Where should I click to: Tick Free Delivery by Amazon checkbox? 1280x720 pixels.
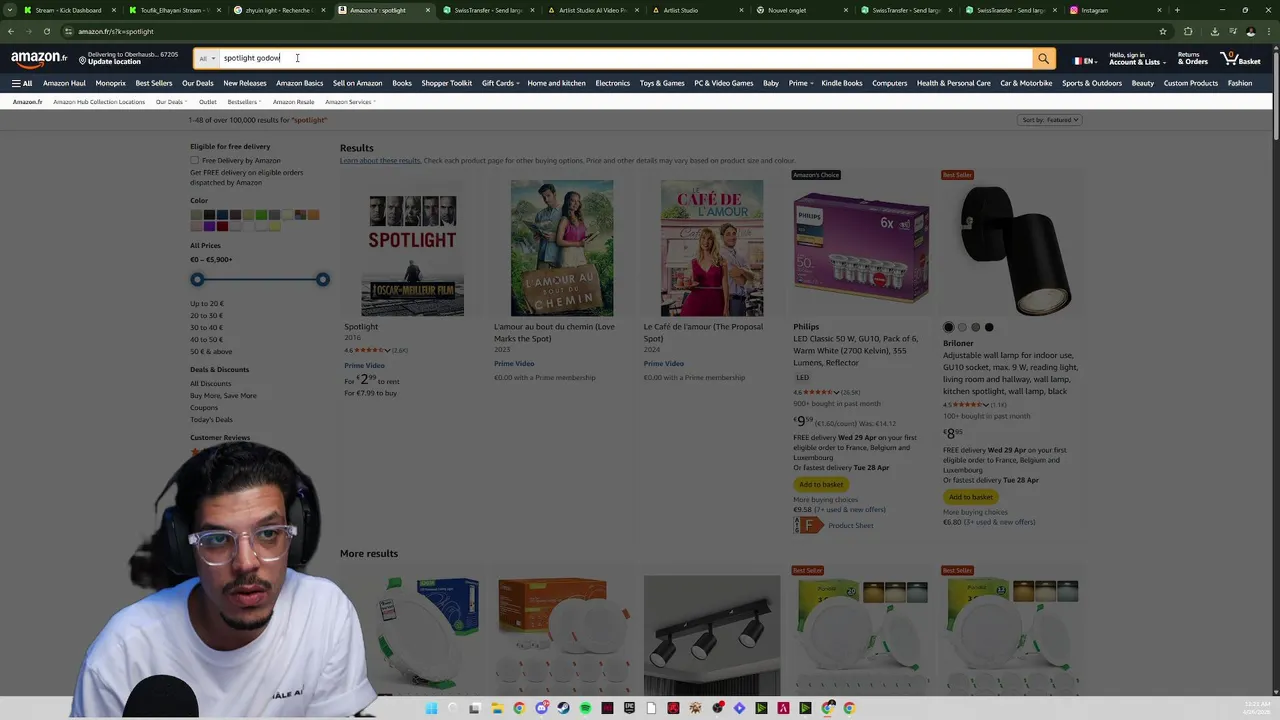coord(195,160)
